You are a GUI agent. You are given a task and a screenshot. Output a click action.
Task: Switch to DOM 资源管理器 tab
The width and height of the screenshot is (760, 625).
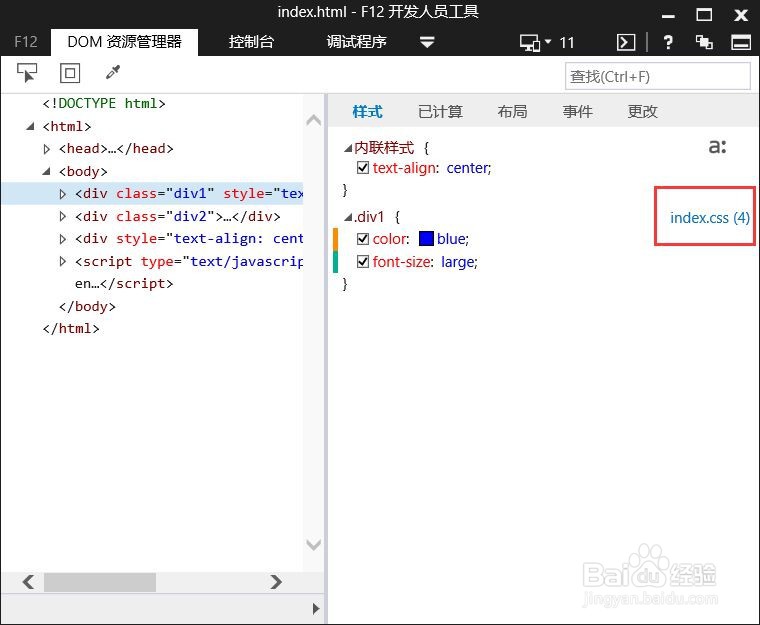(125, 42)
